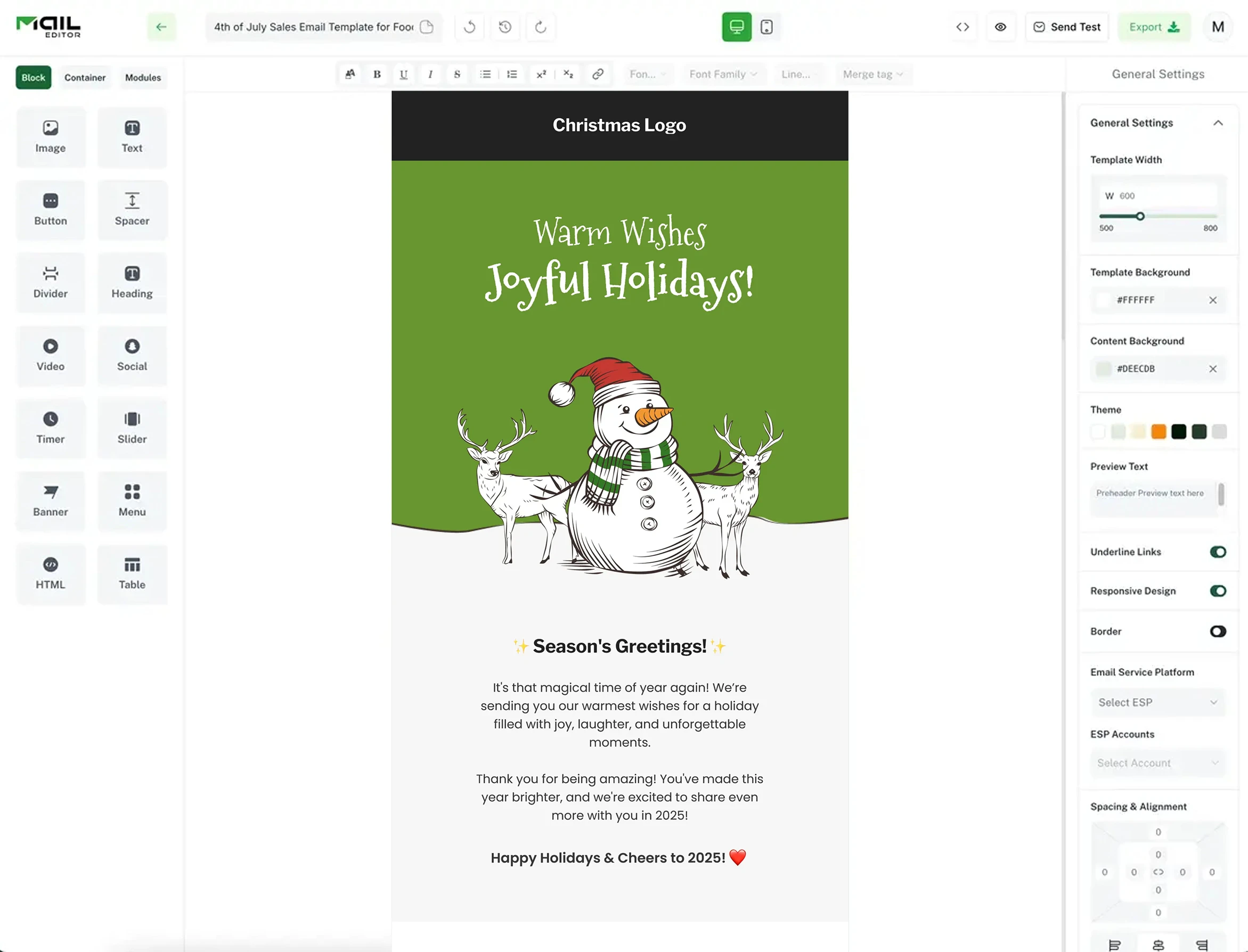Open the Font Family dropdown
Image resolution: width=1248 pixels, height=952 pixels.
coord(723,74)
